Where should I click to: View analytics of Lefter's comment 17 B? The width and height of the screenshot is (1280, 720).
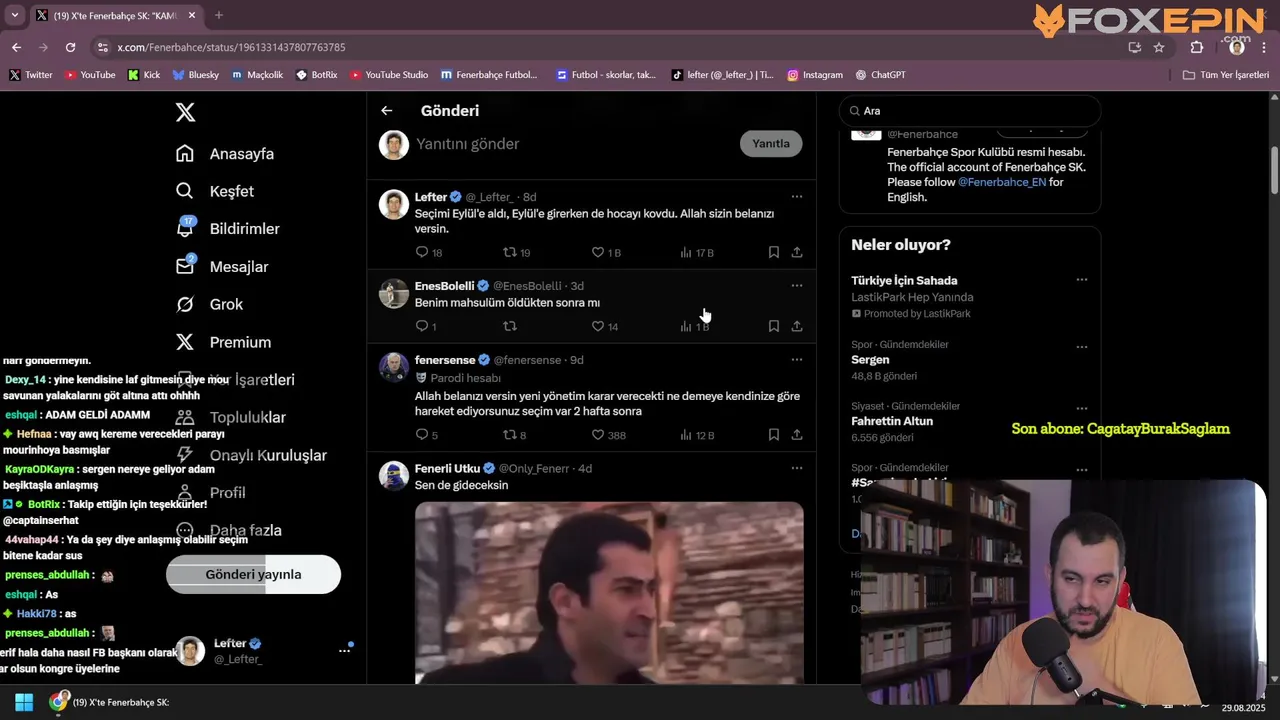(697, 253)
